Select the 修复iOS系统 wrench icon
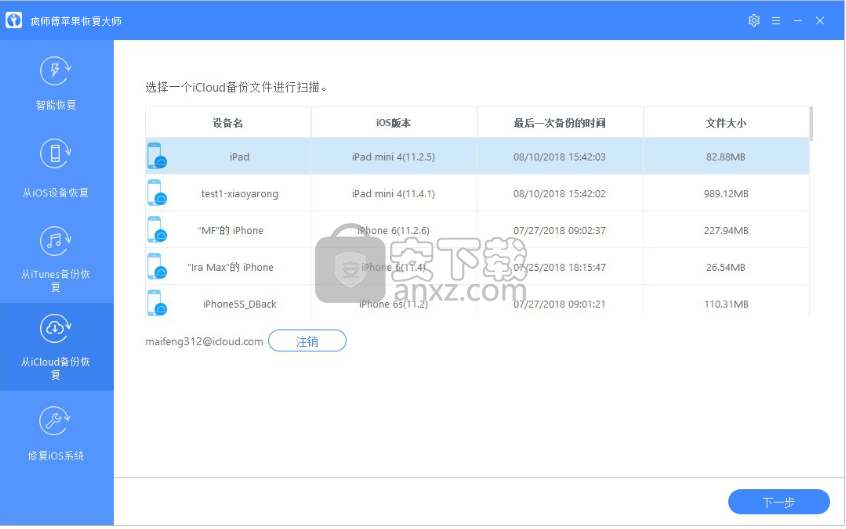The width and height of the screenshot is (846, 529). pyautogui.click(x=56, y=421)
